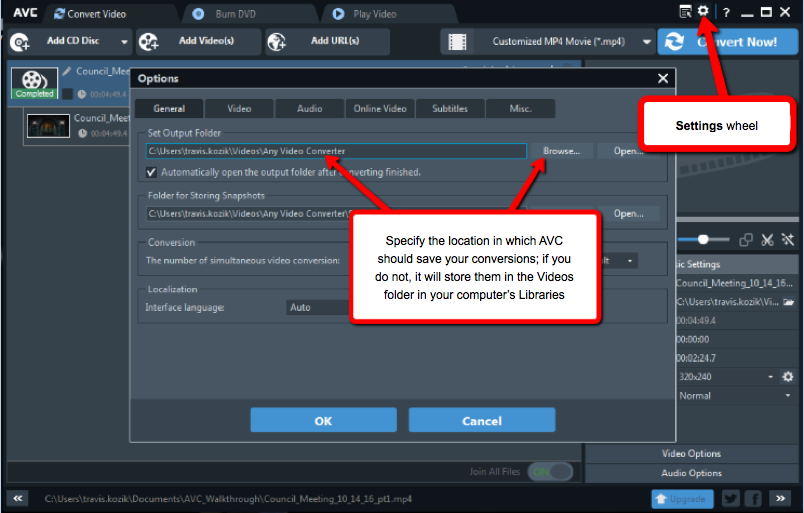The image size is (804, 513).
Task: Expand the Audio Options section
Action: click(x=691, y=473)
